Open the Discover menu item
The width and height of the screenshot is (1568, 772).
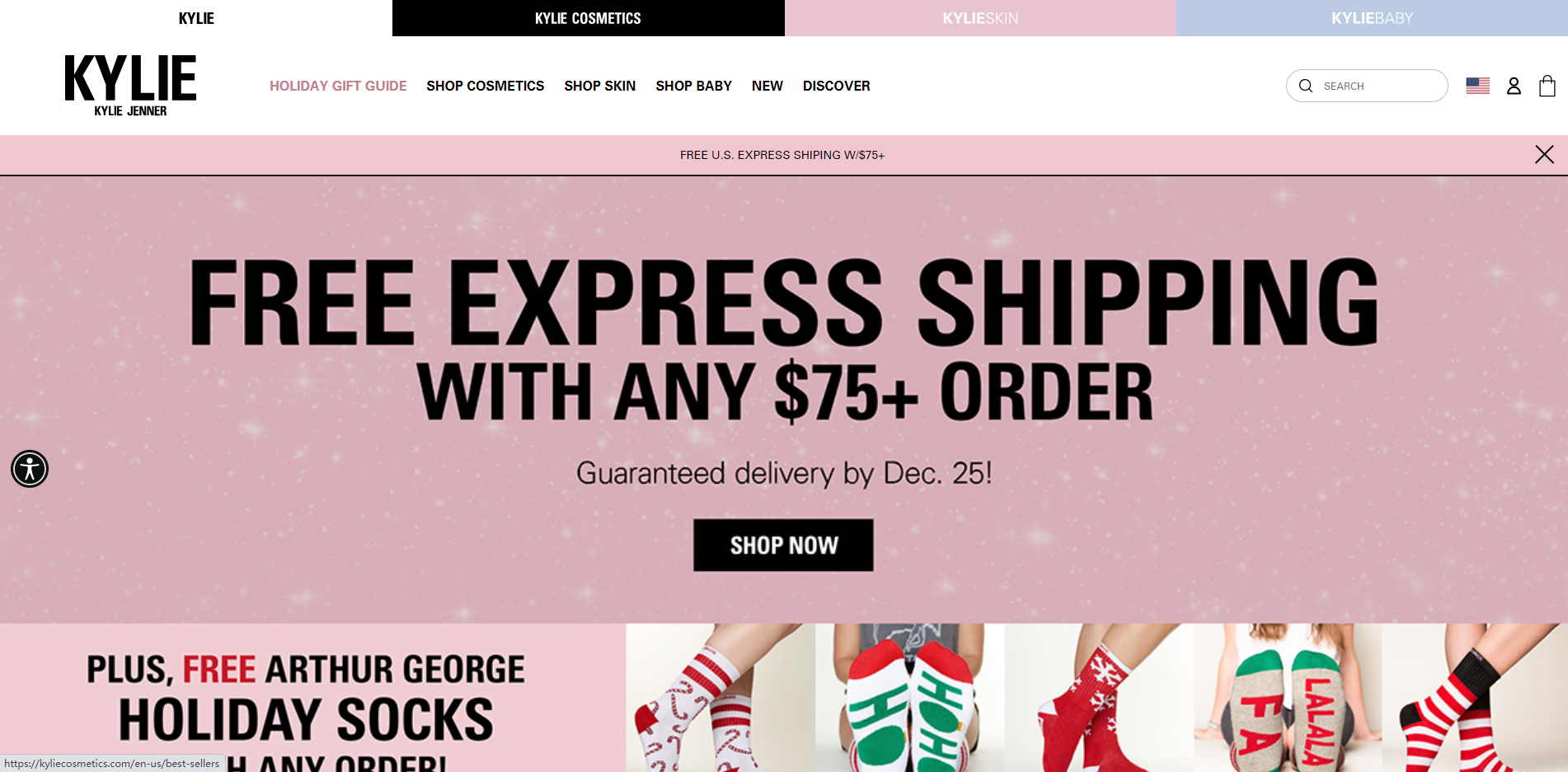[x=836, y=86]
